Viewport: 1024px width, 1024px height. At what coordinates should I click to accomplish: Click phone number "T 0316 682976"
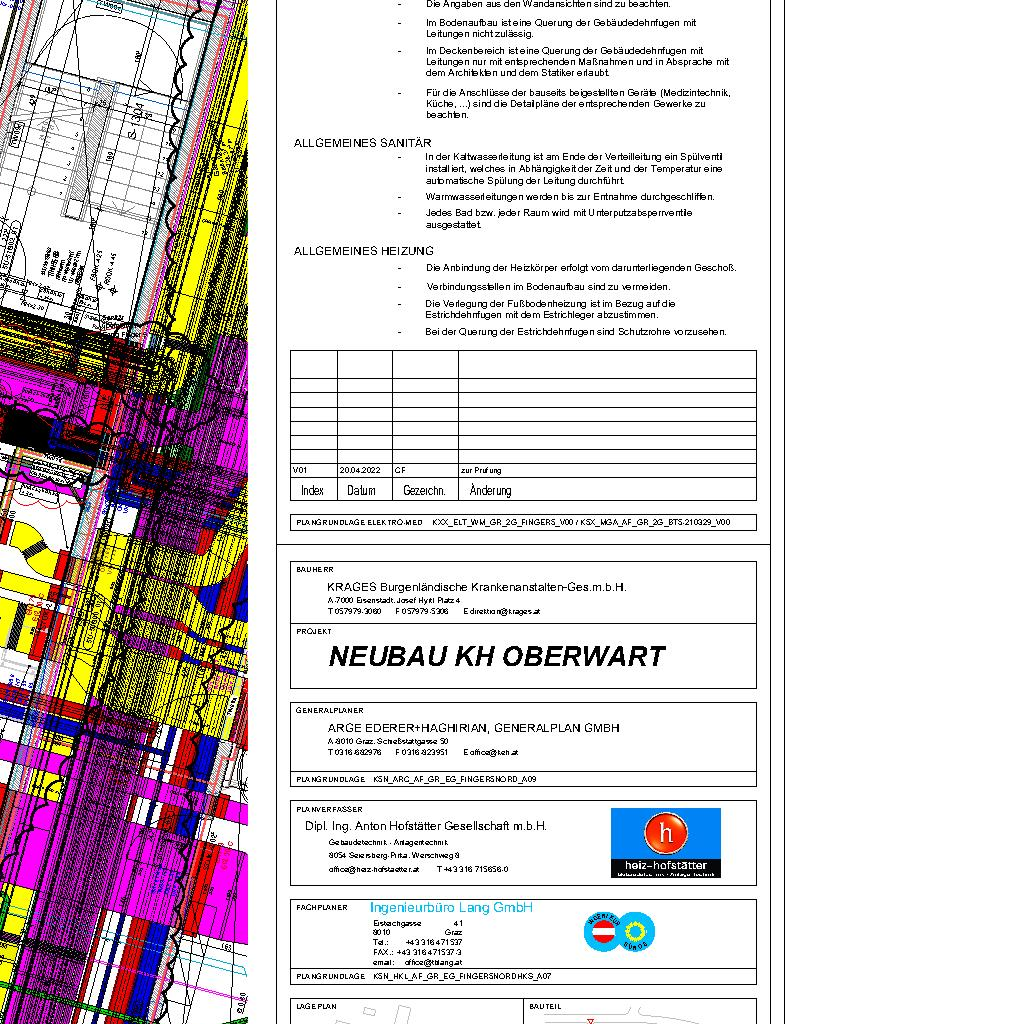pos(354,752)
